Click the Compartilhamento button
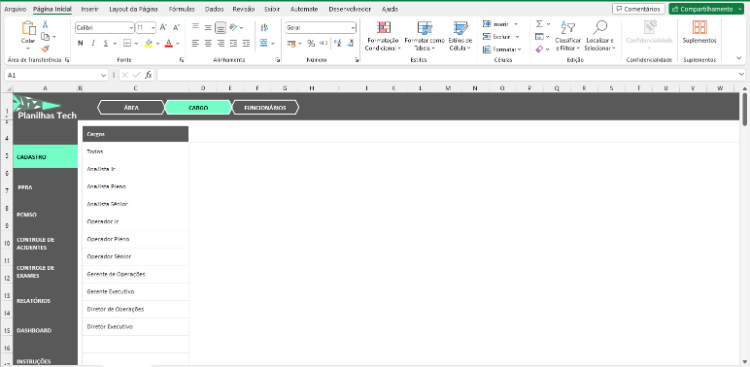The height and width of the screenshot is (367, 750). coord(706,9)
